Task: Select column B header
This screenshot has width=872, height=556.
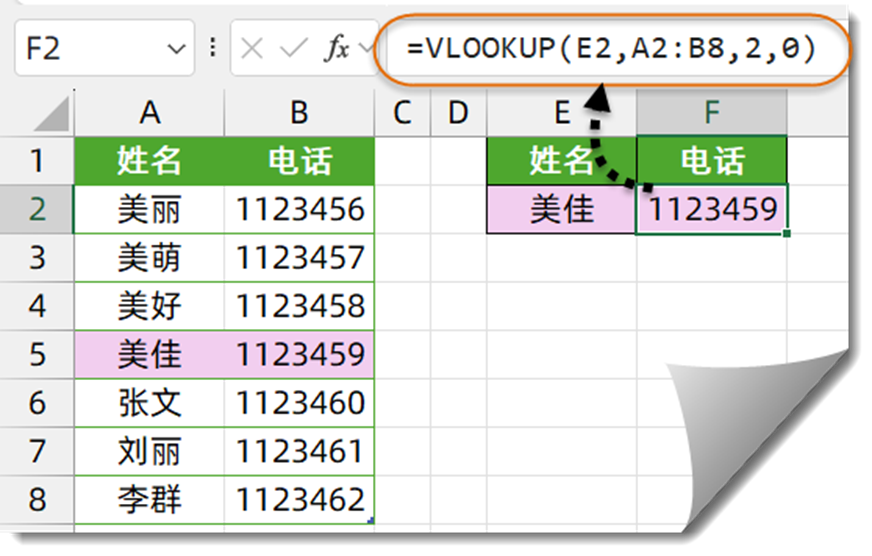Action: 299,113
